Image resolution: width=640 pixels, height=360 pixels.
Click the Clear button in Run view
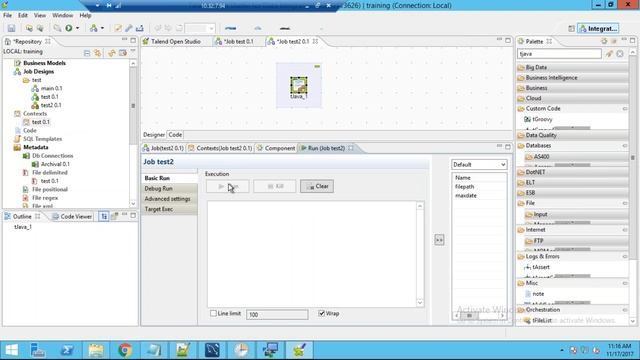click(x=317, y=187)
